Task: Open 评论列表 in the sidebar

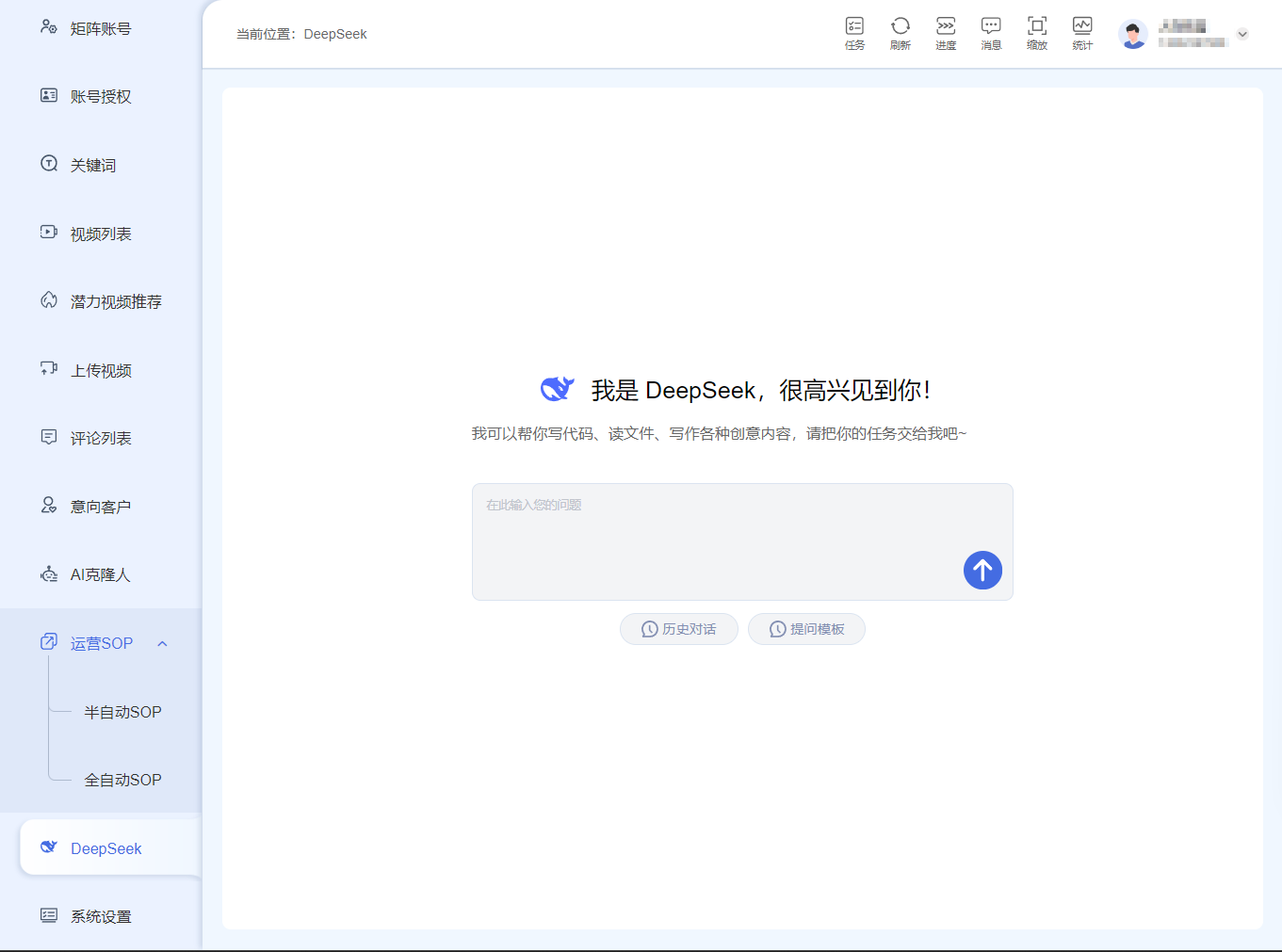Action: [x=101, y=438]
